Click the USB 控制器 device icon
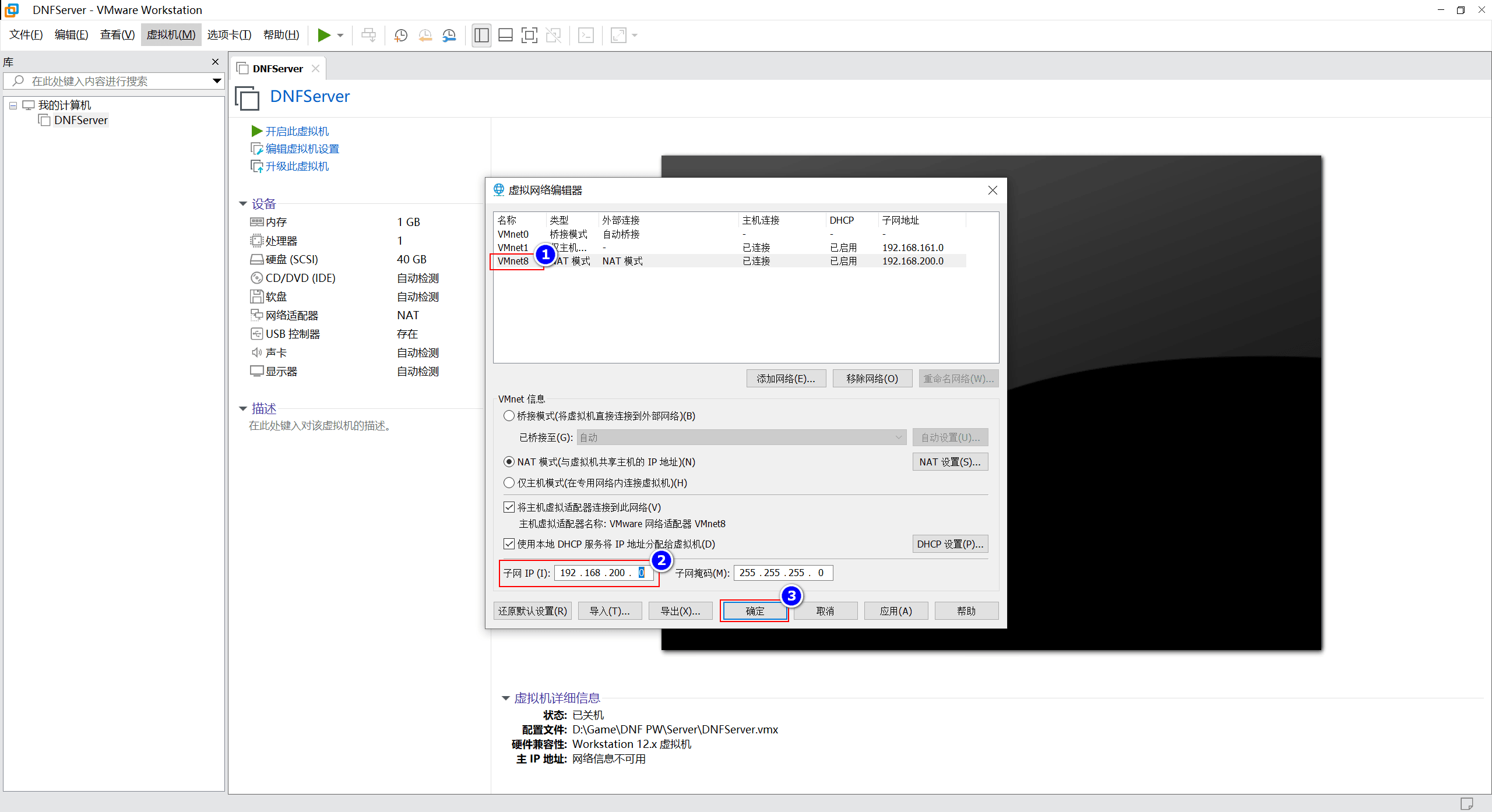1492x812 pixels. point(257,334)
